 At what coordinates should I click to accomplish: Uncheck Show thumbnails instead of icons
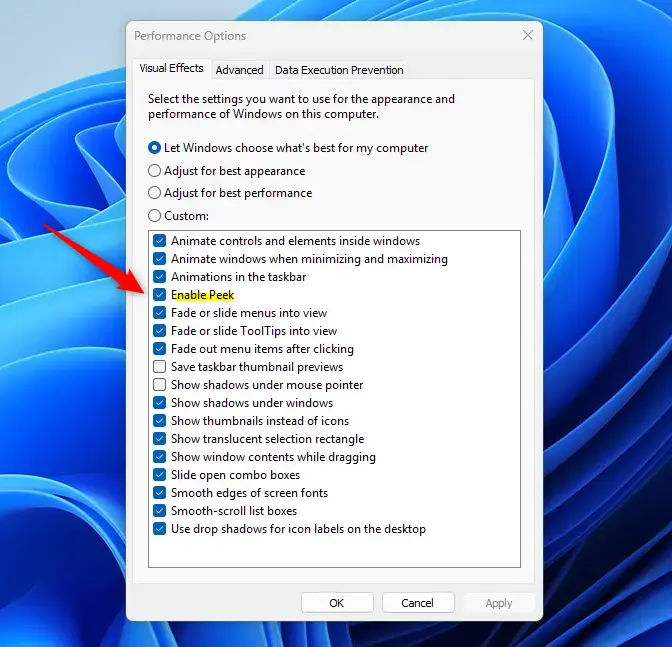[159, 421]
